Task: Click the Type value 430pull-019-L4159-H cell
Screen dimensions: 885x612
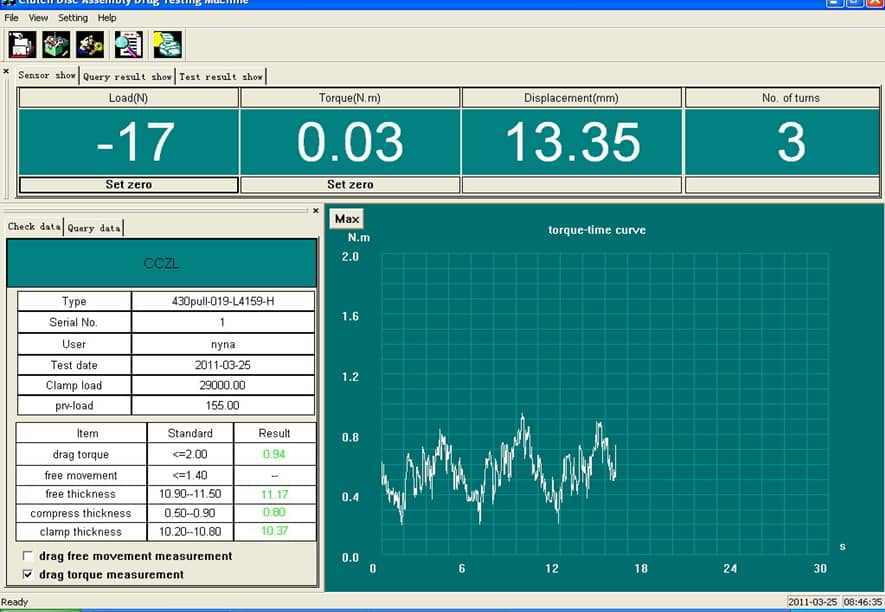Action: coord(223,301)
